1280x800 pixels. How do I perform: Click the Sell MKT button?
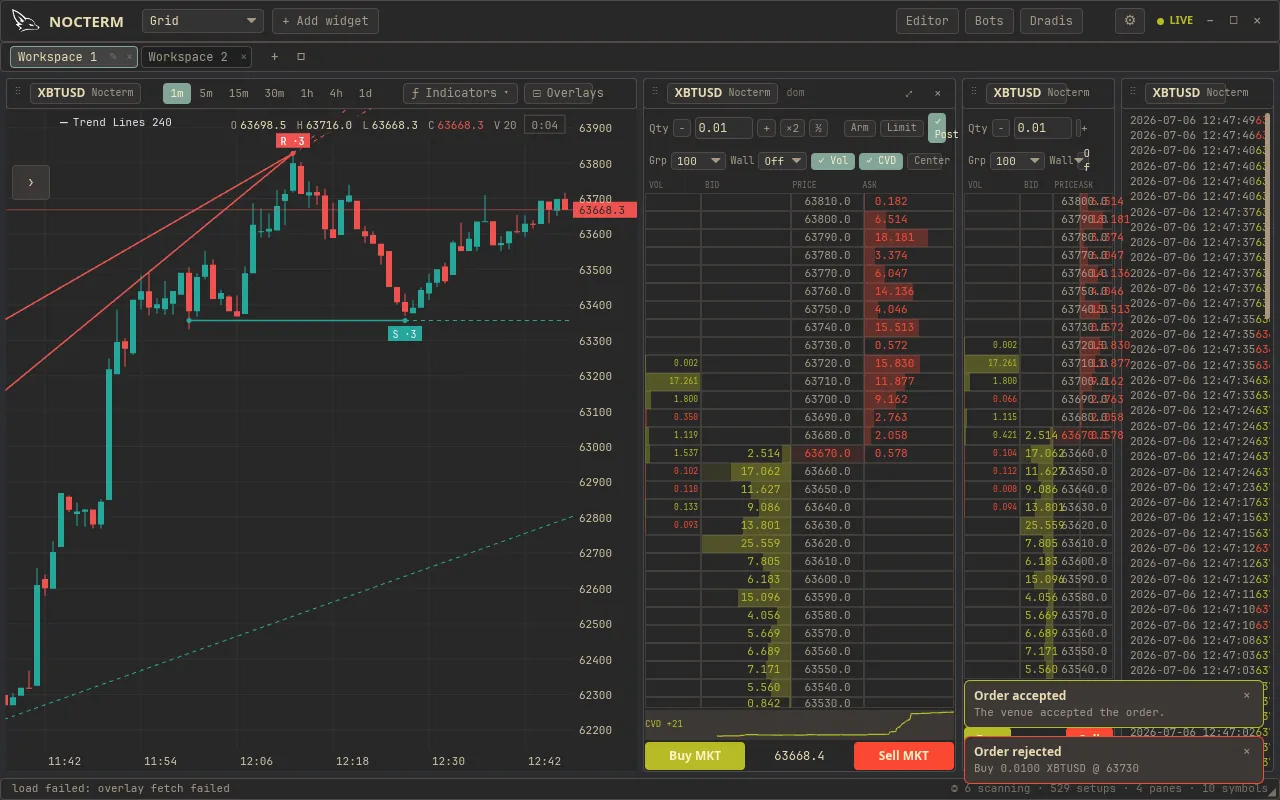pos(904,756)
